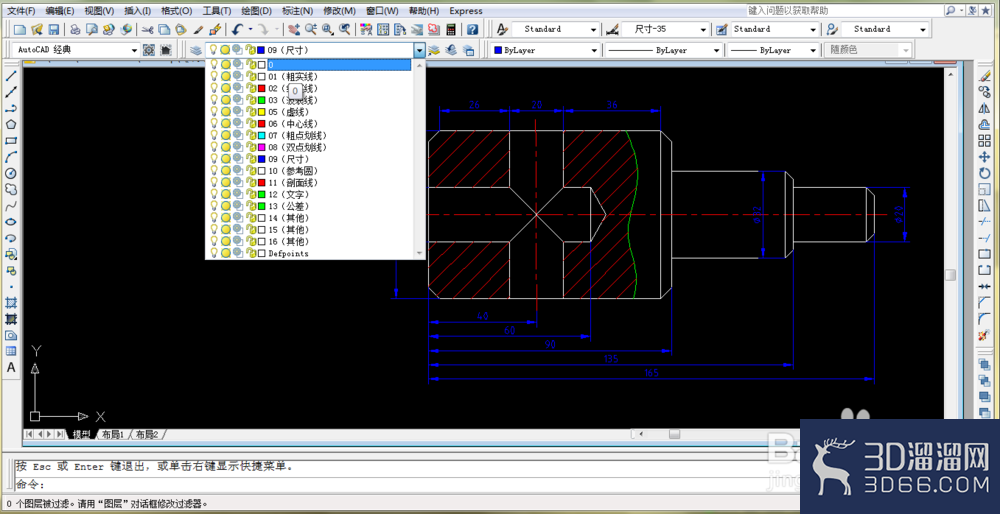
Task: Select the Line tool in draw toolbar
Action: tap(11, 76)
